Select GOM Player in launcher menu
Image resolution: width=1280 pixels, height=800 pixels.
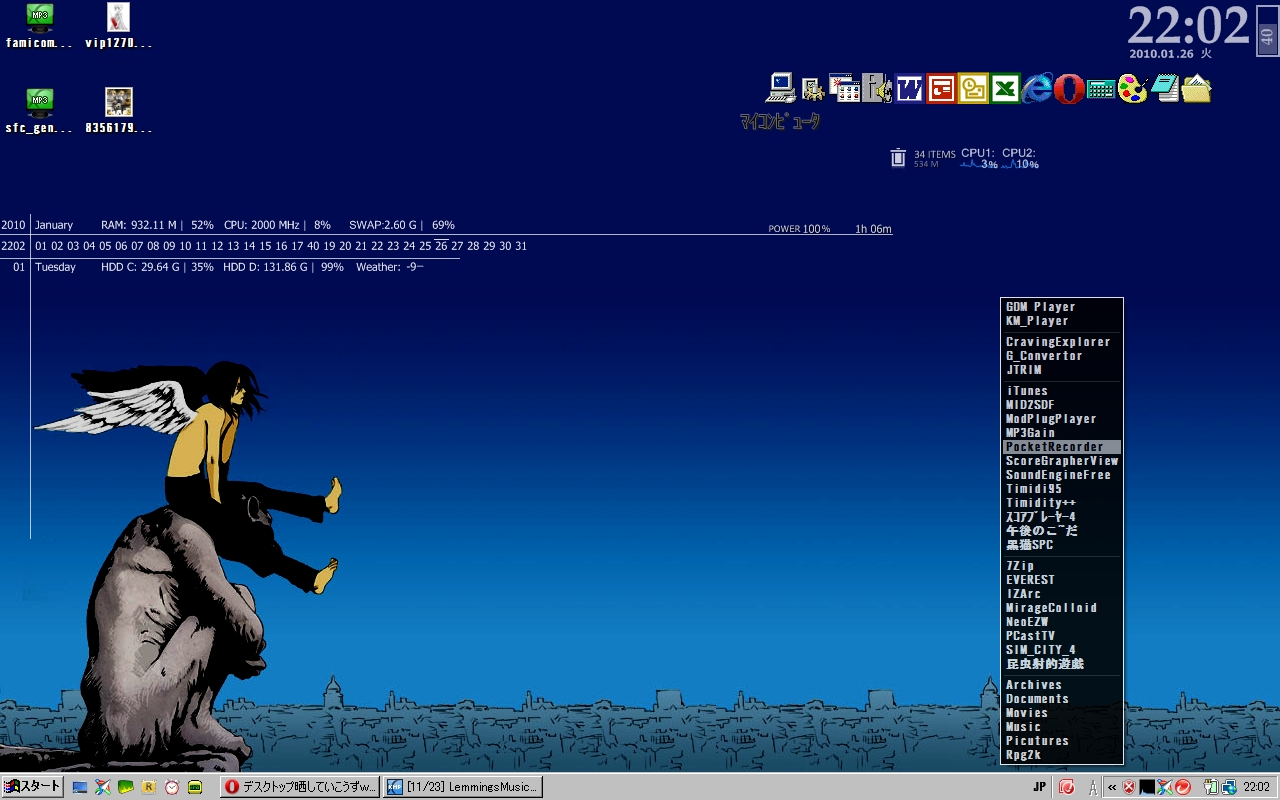[1062, 307]
